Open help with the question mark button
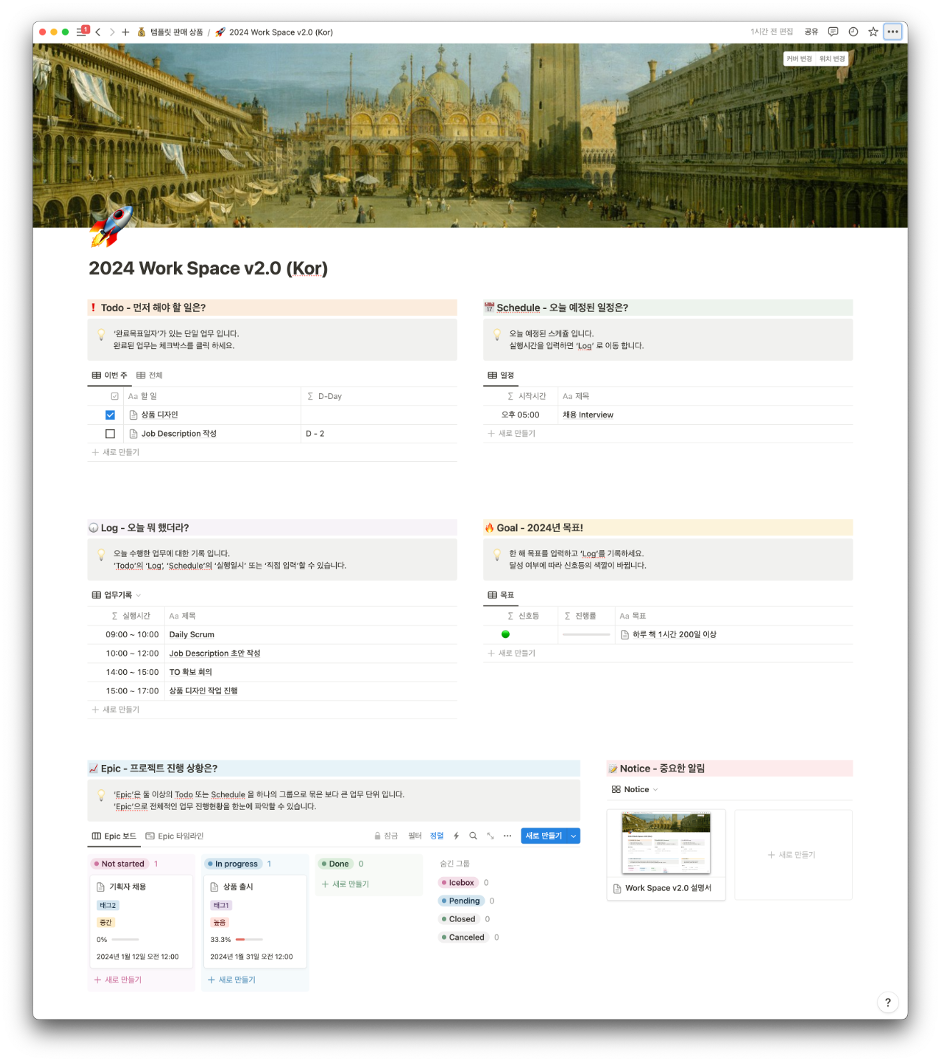 (x=887, y=1002)
